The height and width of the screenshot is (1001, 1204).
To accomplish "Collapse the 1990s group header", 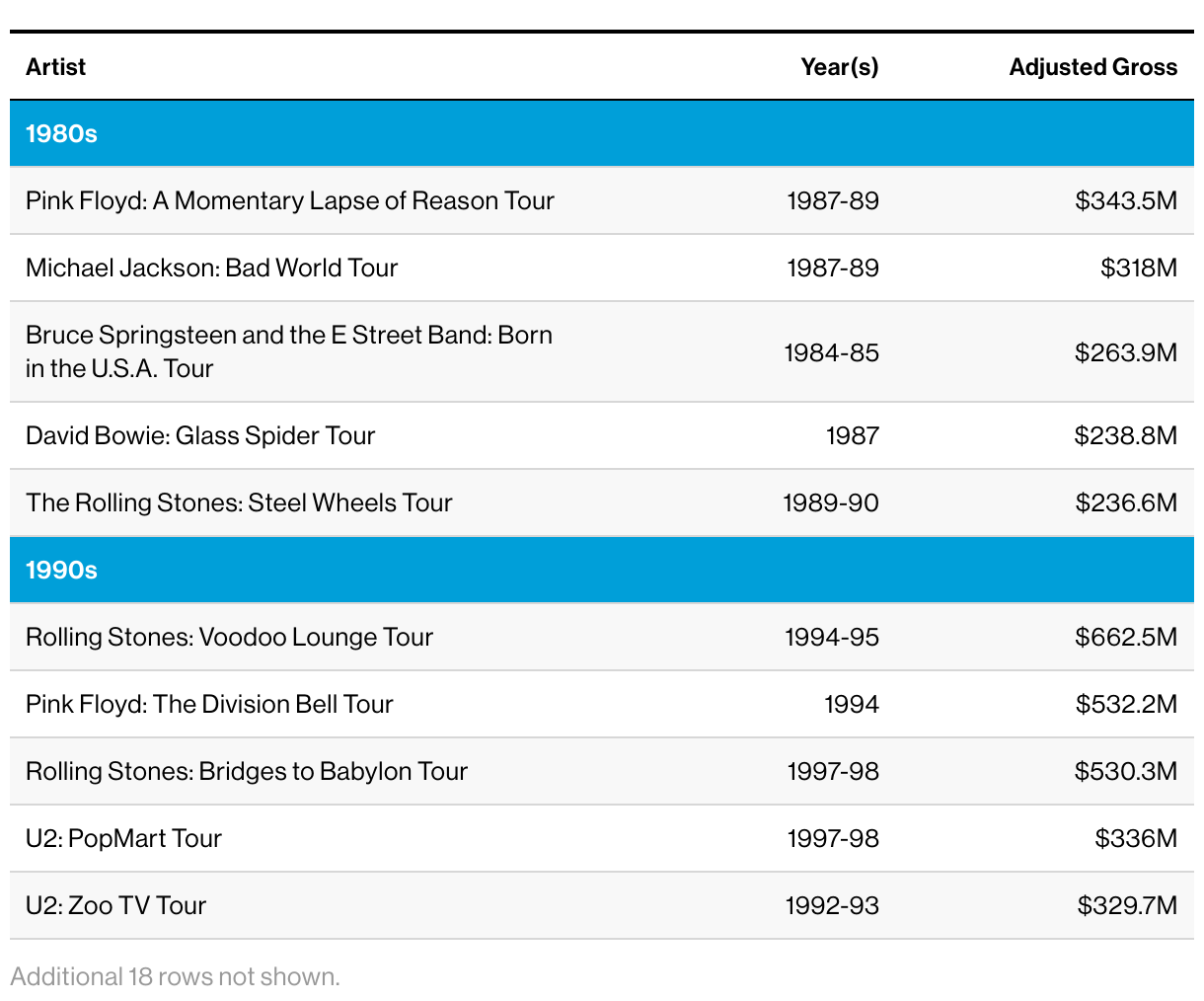I will [61, 571].
